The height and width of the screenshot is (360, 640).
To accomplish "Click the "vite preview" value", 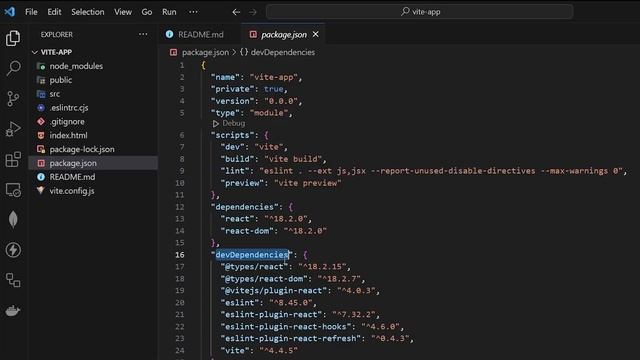I will (307, 183).
